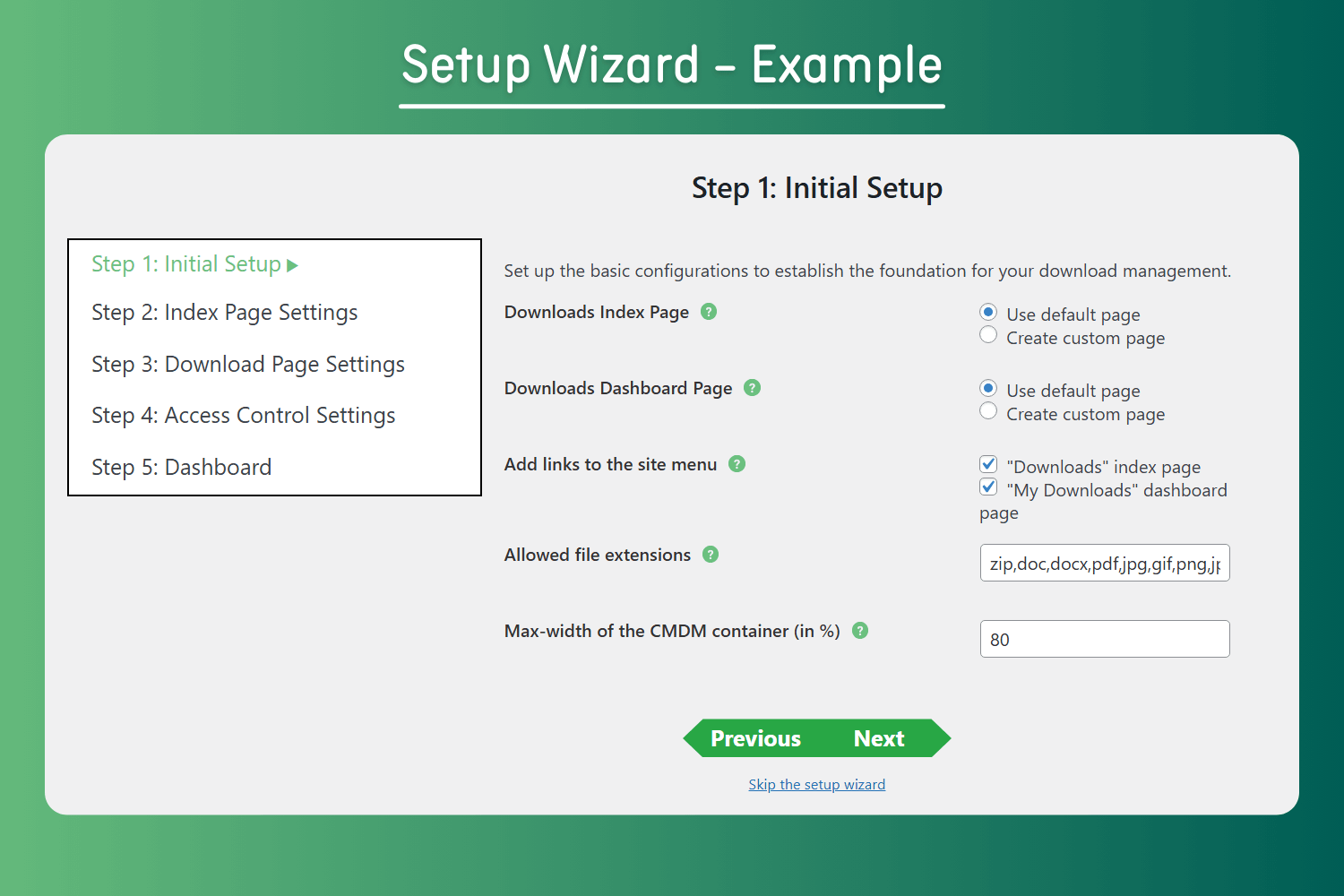Select Create custom page for Downloads Index Page
The width and height of the screenshot is (1344, 896).
[x=988, y=335]
